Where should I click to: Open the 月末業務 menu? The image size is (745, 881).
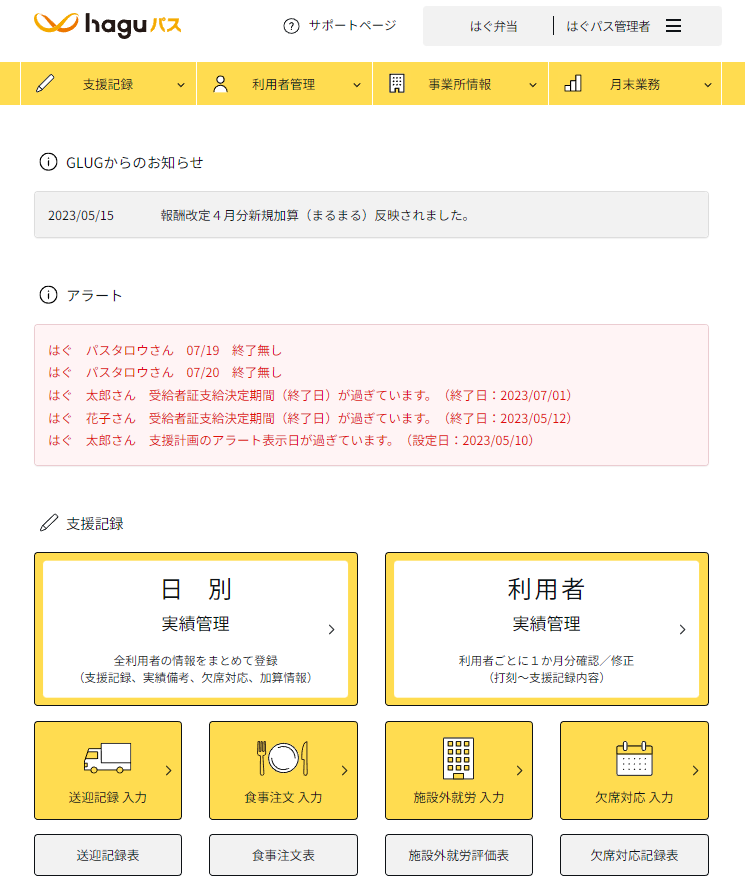point(635,85)
